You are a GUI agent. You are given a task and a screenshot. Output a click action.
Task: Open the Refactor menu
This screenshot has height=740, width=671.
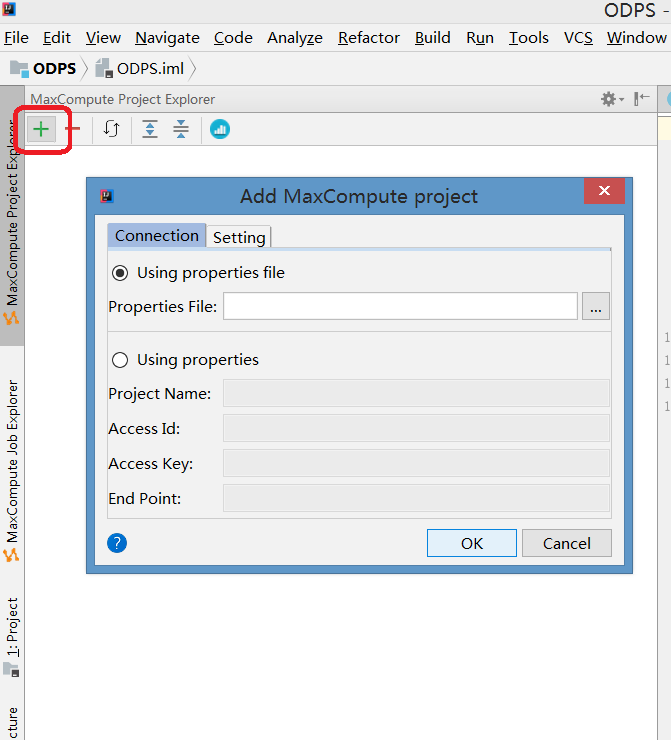click(x=369, y=38)
